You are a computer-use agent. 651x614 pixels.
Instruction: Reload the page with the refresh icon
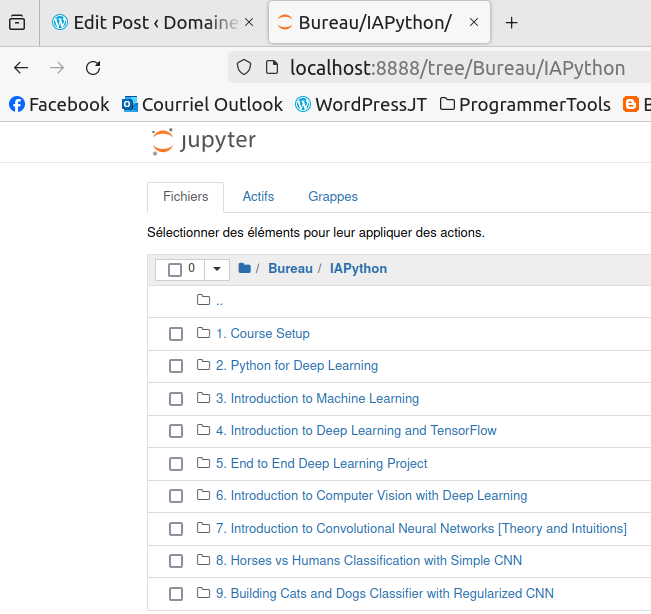93,68
